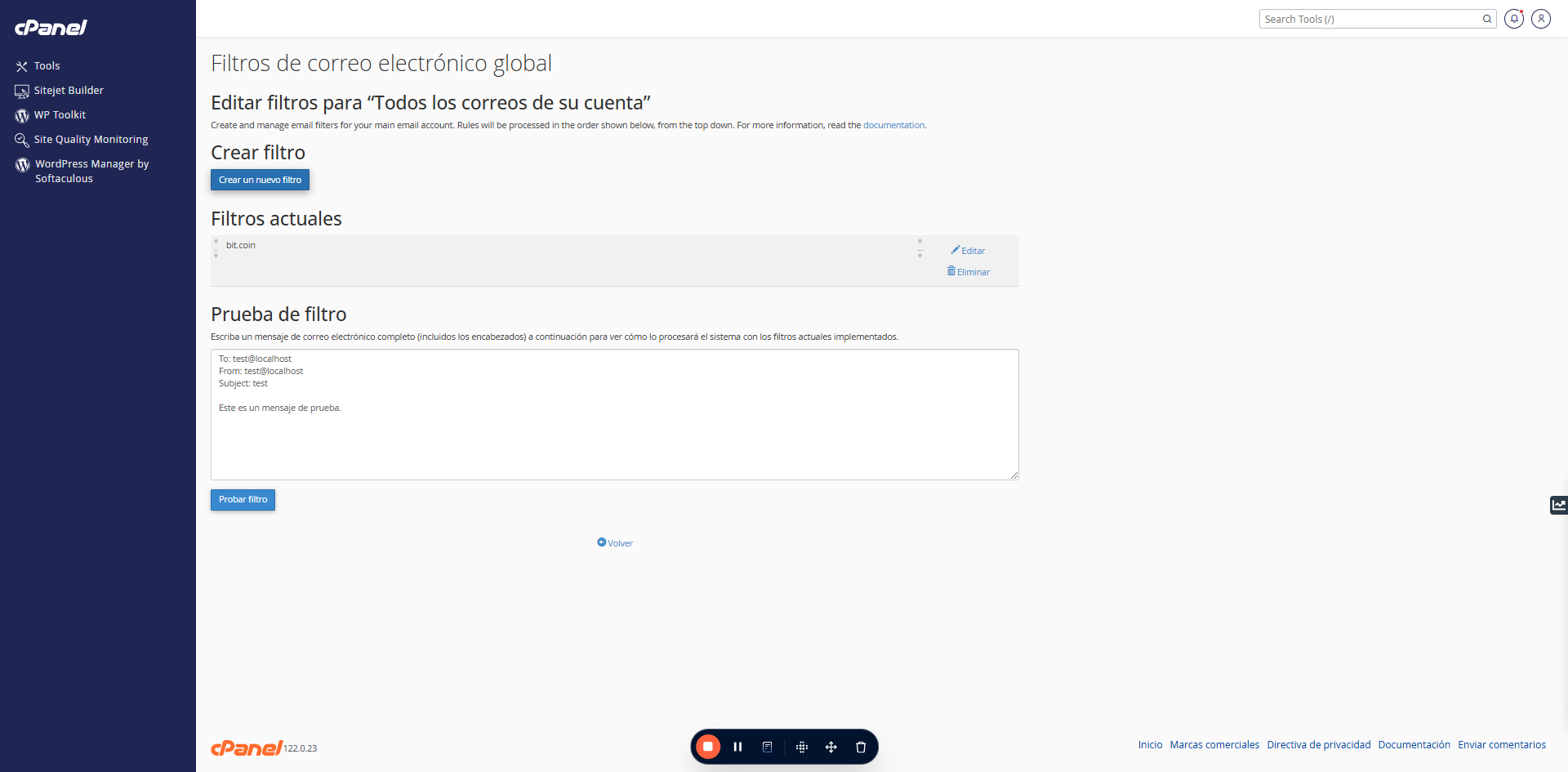Viewport: 1568px width, 772px height.
Task: Click the trash icon next to Eliminar
Action: (x=951, y=271)
